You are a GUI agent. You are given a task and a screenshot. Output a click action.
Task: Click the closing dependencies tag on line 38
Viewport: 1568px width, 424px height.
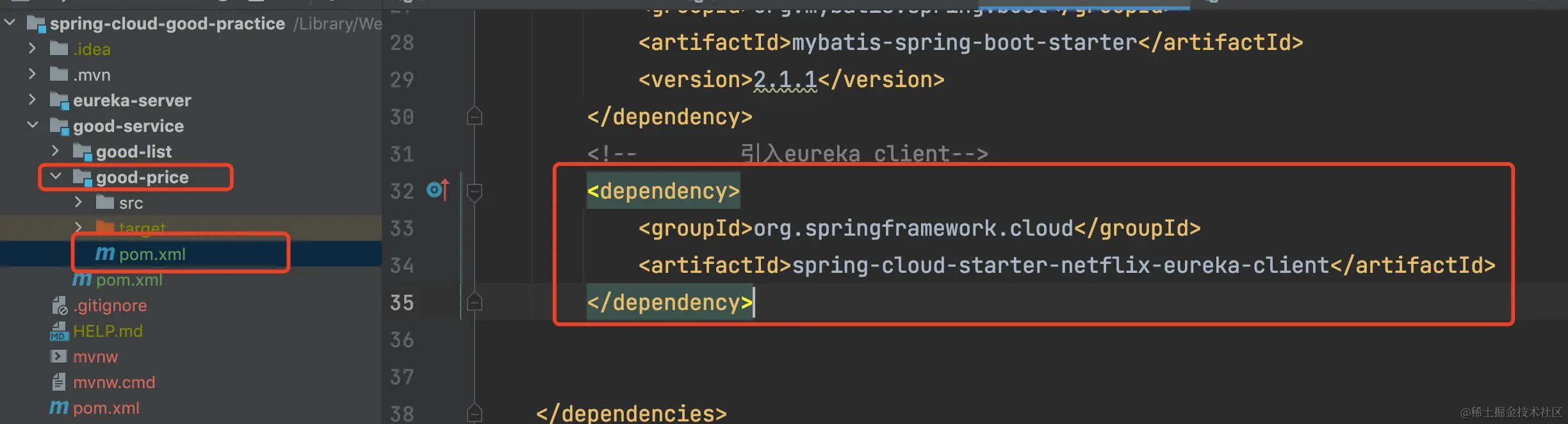(x=631, y=413)
